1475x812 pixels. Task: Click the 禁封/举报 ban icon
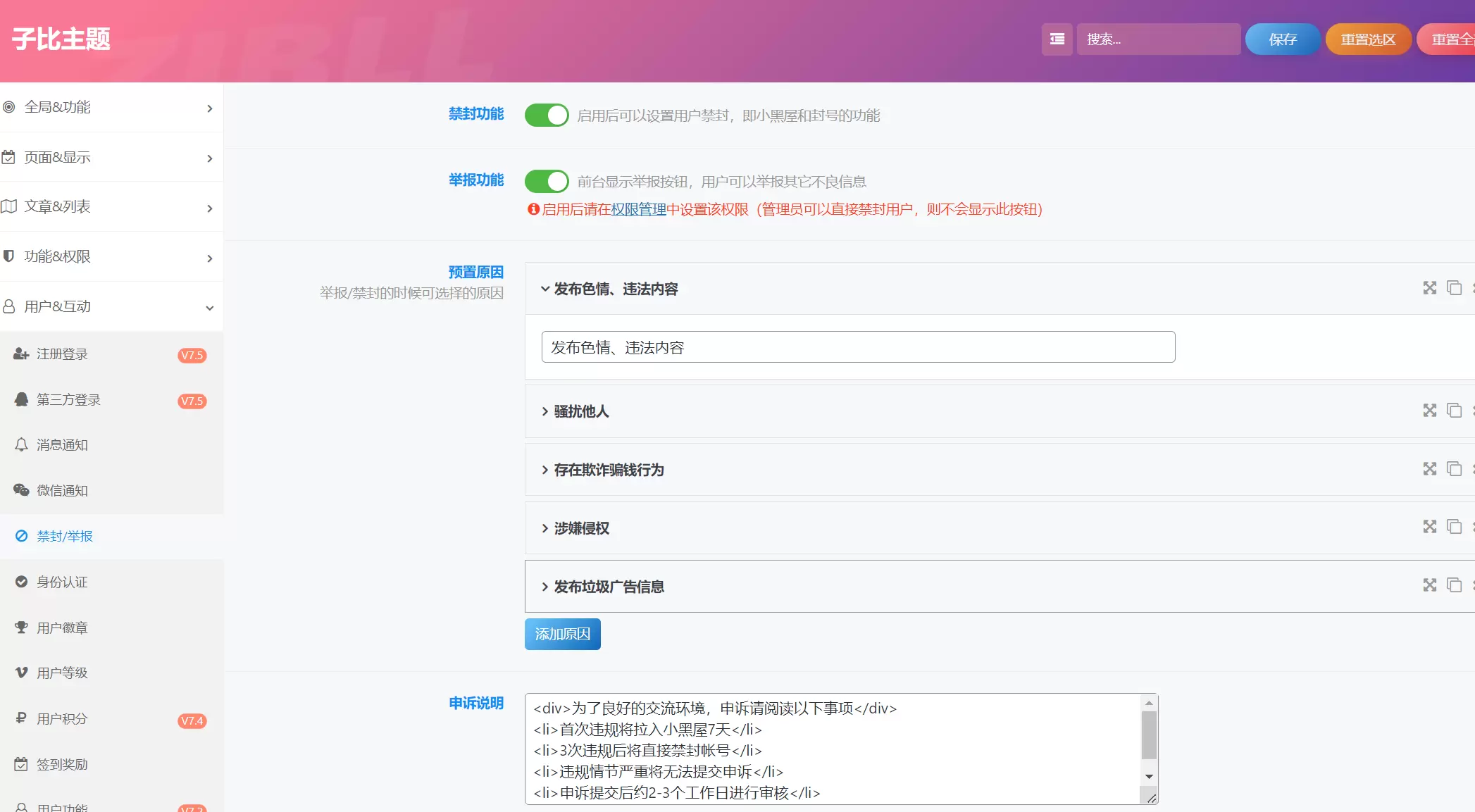pos(21,536)
